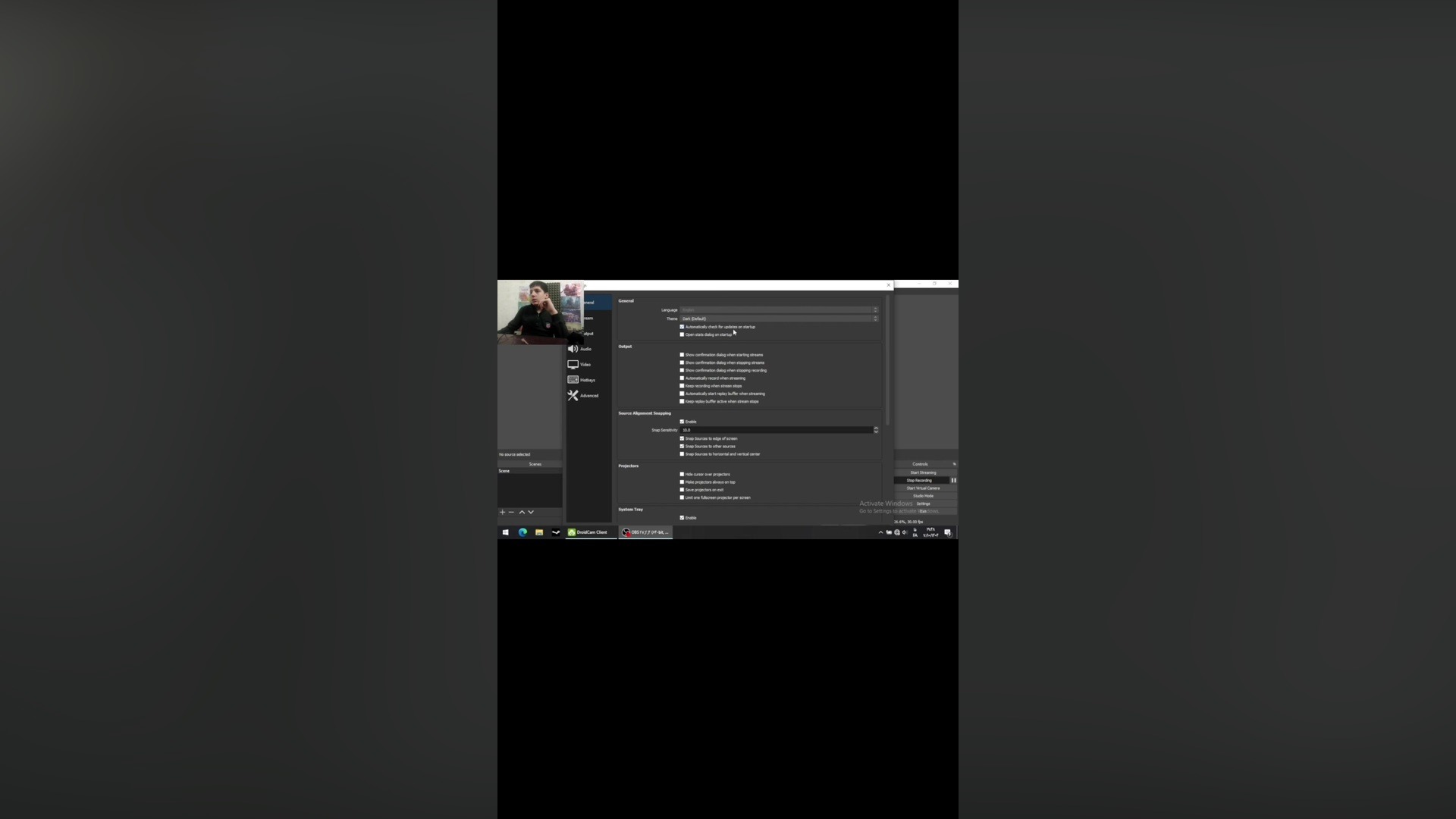This screenshot has width=1456, height=819.
Task: Enable Open stats dialog on startup
Action: tap(682, 334)
